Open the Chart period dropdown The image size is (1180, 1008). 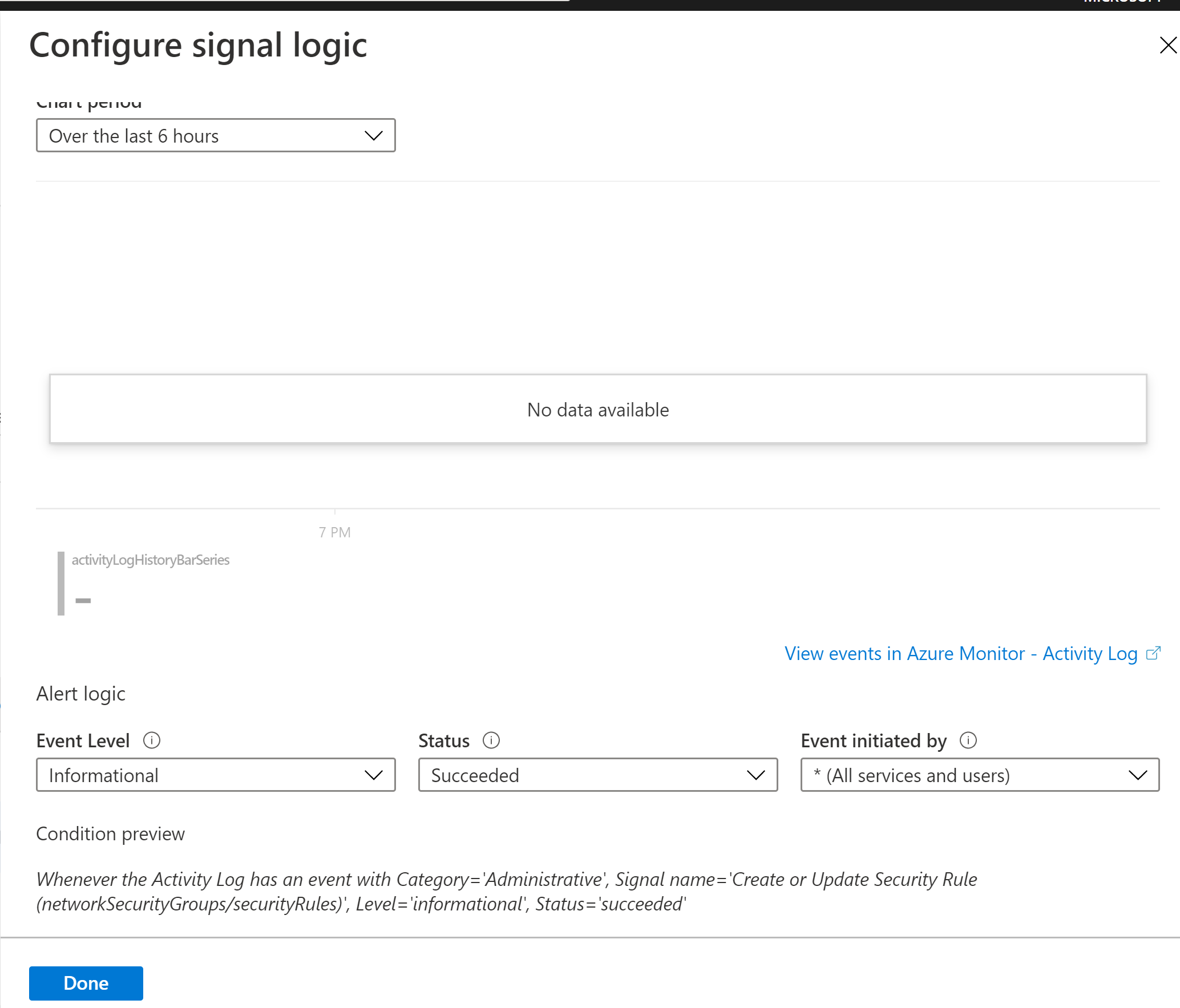(x=216, y=136)
